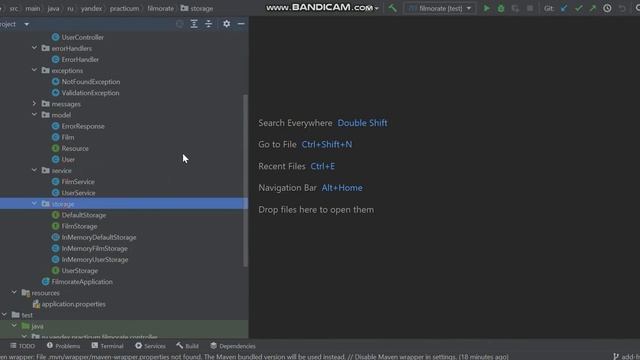Viewport: 640px width, 360px height.
Task: Open project panel settings gear
Action: pos(227,24)
